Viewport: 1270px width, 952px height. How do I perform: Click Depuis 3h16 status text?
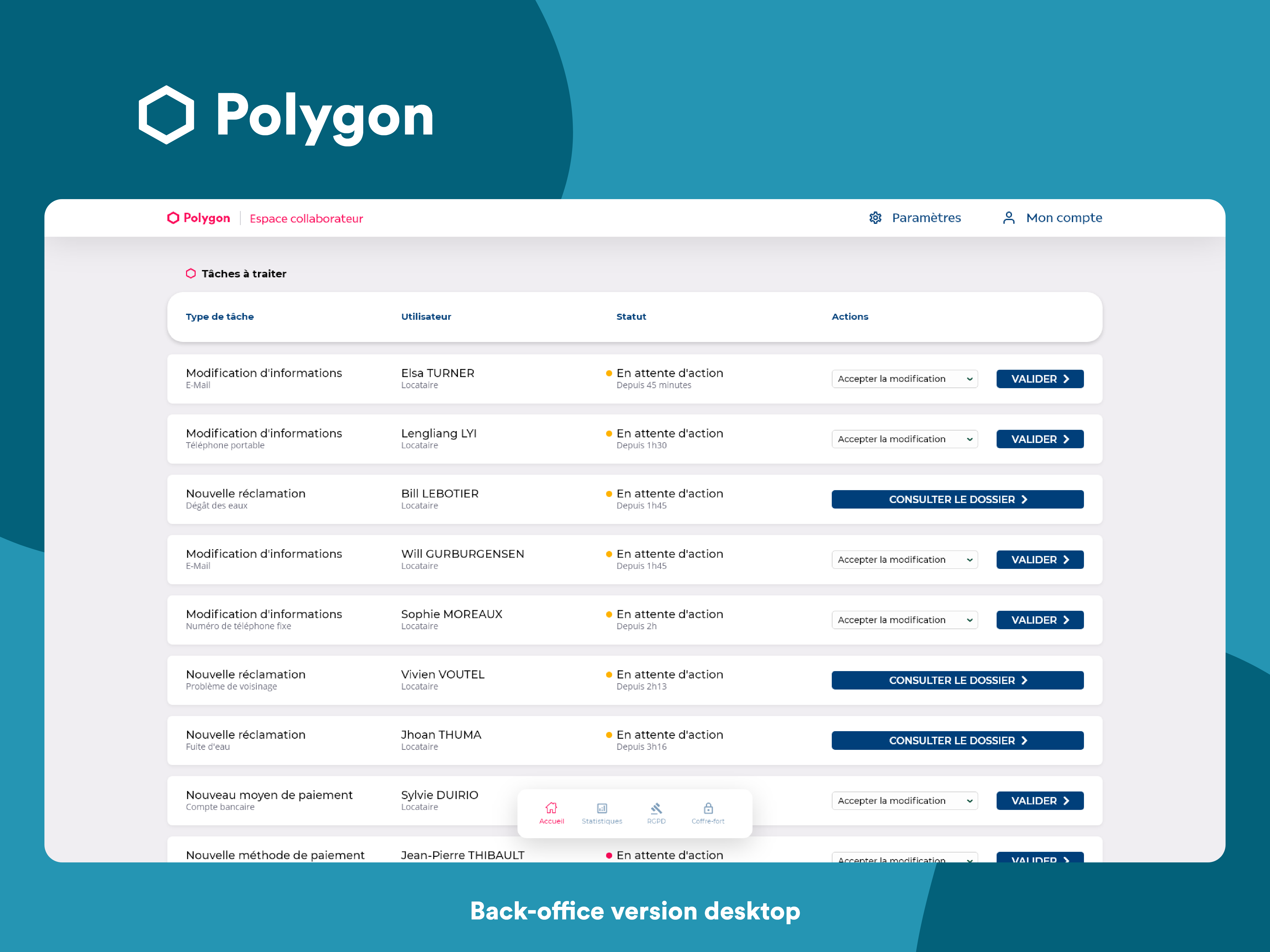pyautogui.click(x=641, y=747)
